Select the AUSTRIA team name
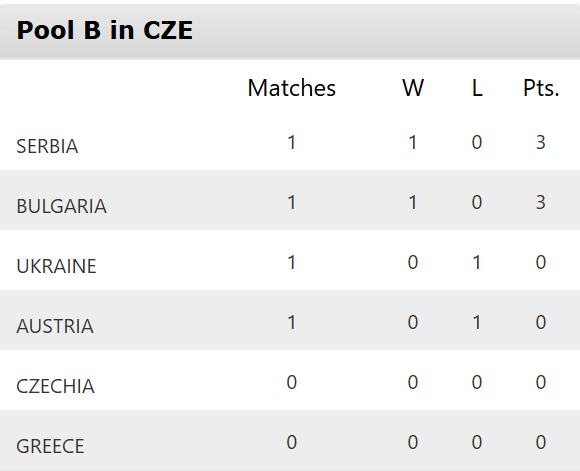This screenshot has height=471, width=580. (55, 326)
